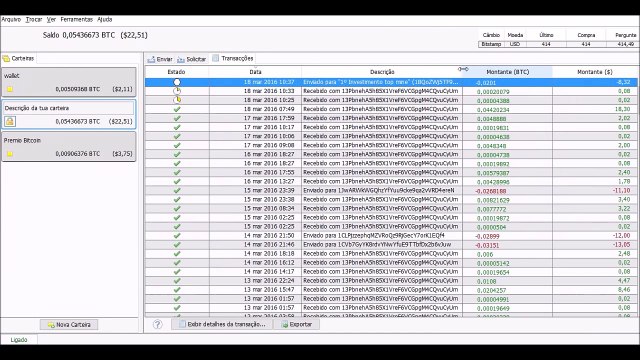Click the Câmbio column header
Viewport: 640px width, 360px height.
[491, 35]
